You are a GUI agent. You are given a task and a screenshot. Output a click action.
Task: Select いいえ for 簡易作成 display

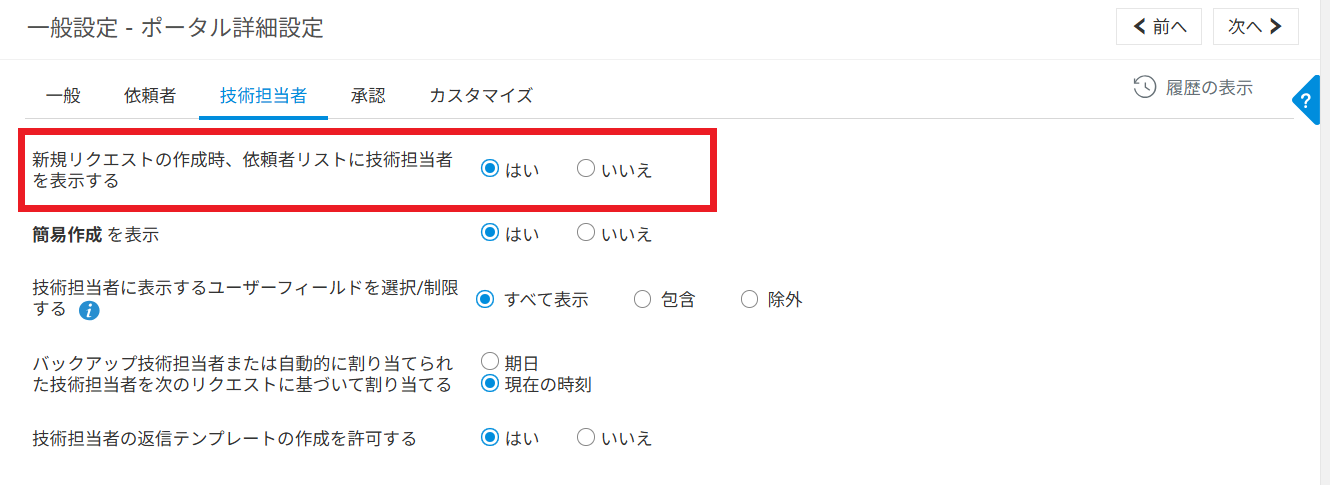586,233
